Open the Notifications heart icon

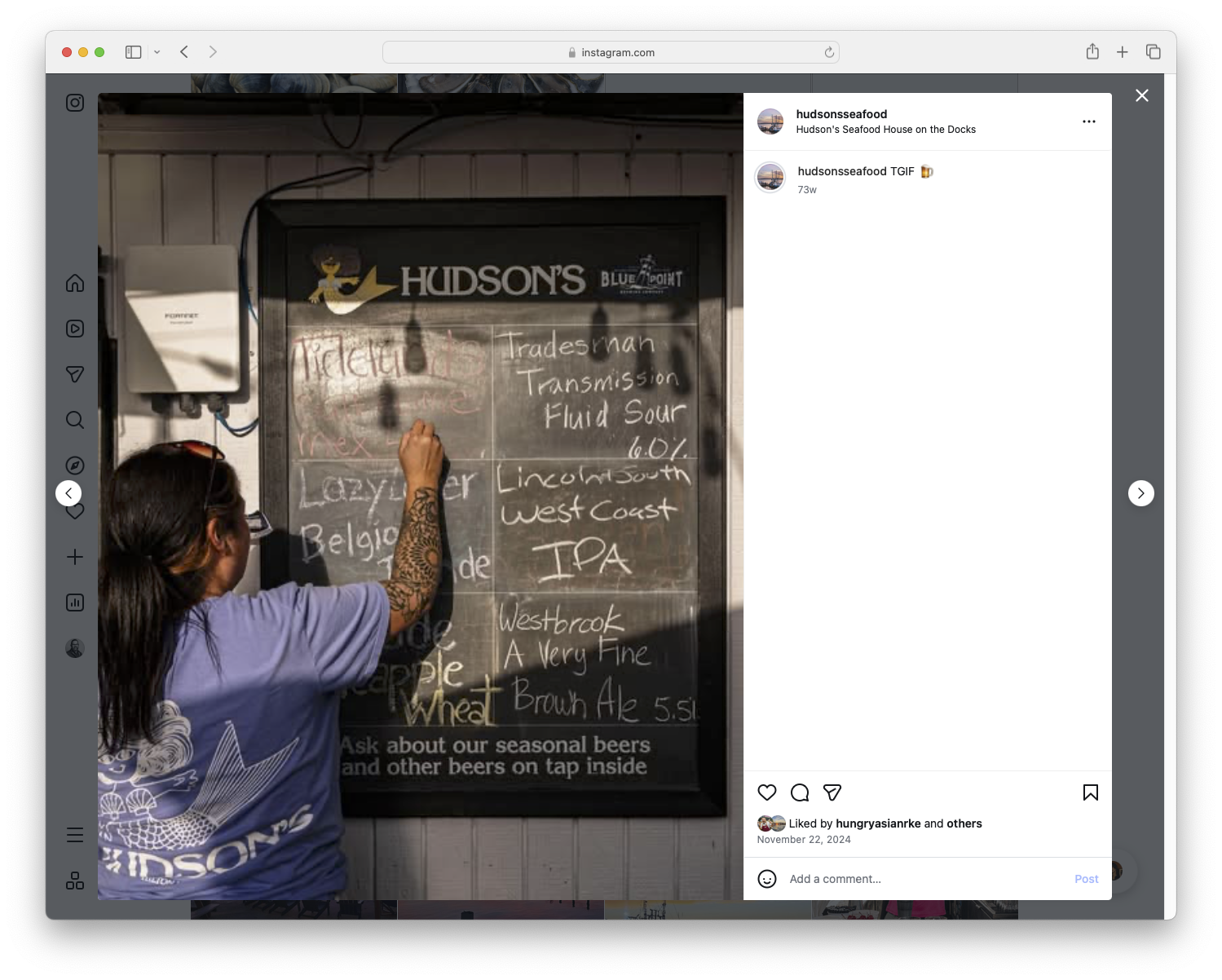(74, 511)
